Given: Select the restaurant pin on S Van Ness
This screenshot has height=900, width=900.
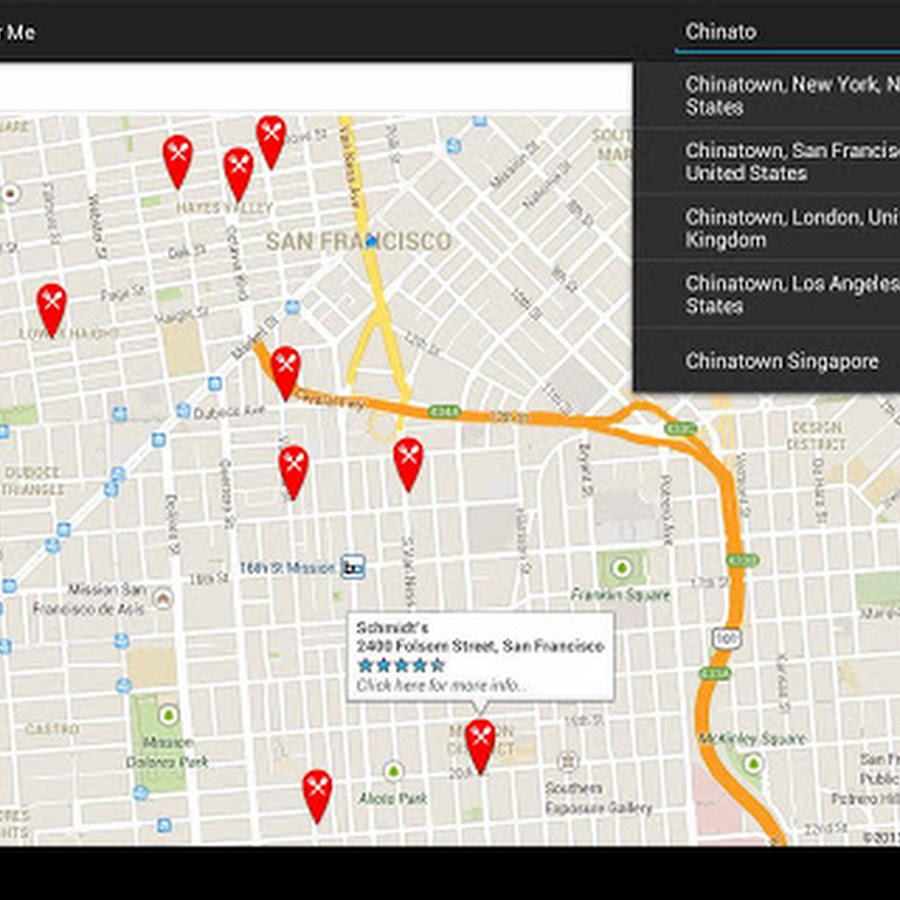Looking at the screenshot, I should (x=408, y=464).
